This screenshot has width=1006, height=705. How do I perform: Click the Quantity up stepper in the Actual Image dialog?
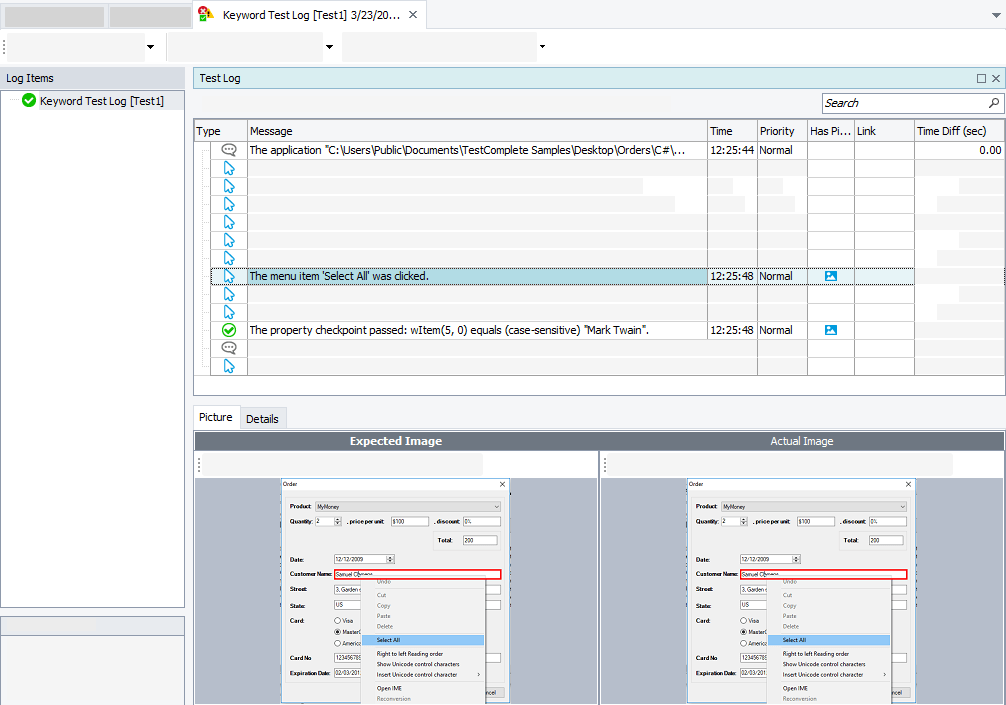(742, 518)
